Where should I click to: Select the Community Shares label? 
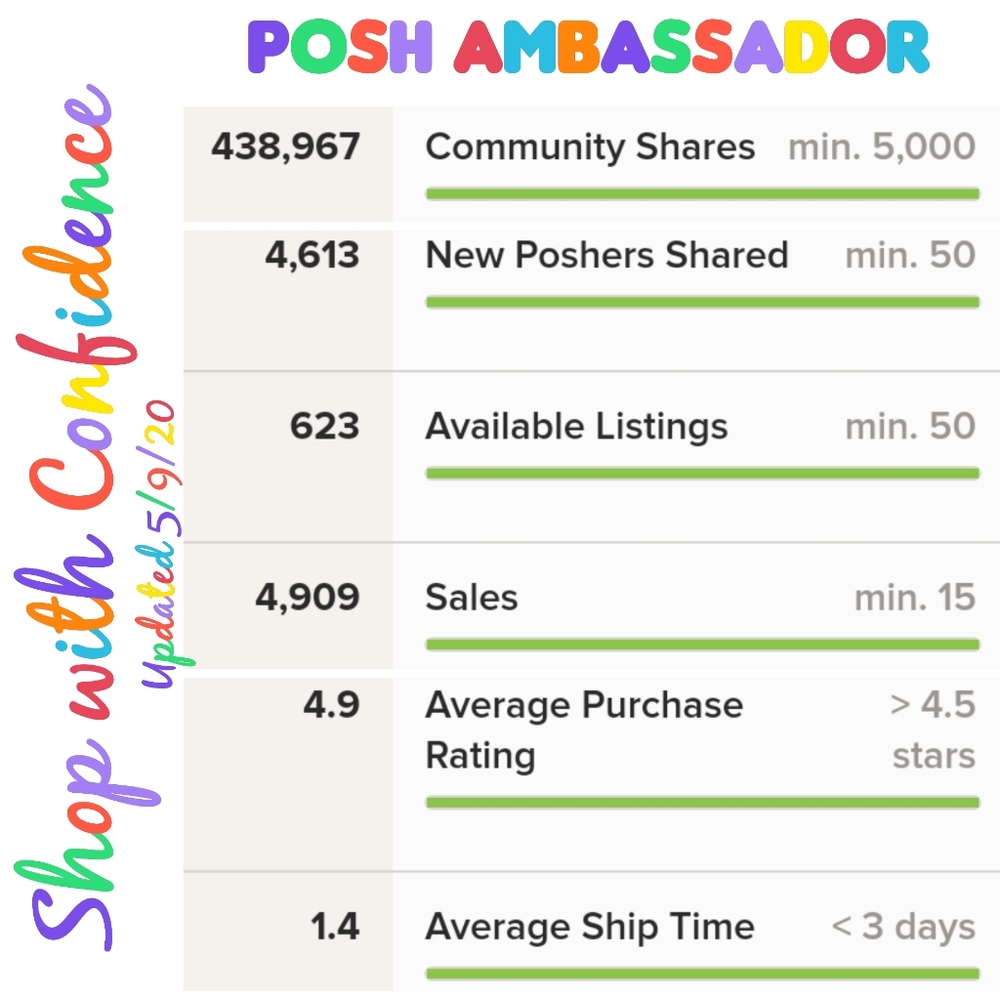[x=590, y=147]
